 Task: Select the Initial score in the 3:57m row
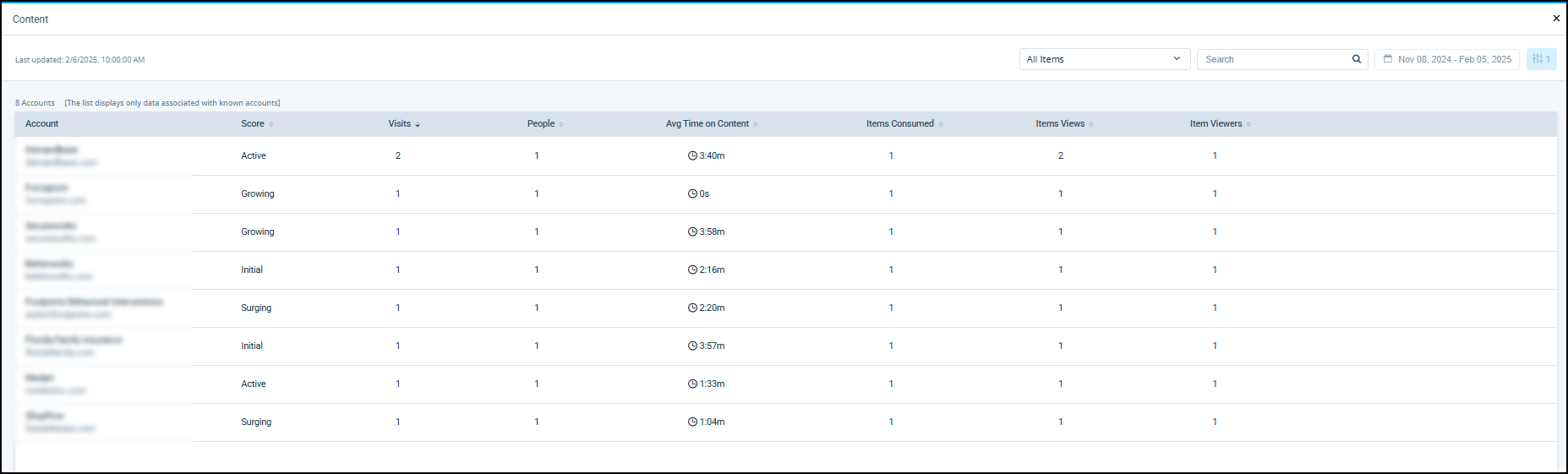(x=252, y=346)
